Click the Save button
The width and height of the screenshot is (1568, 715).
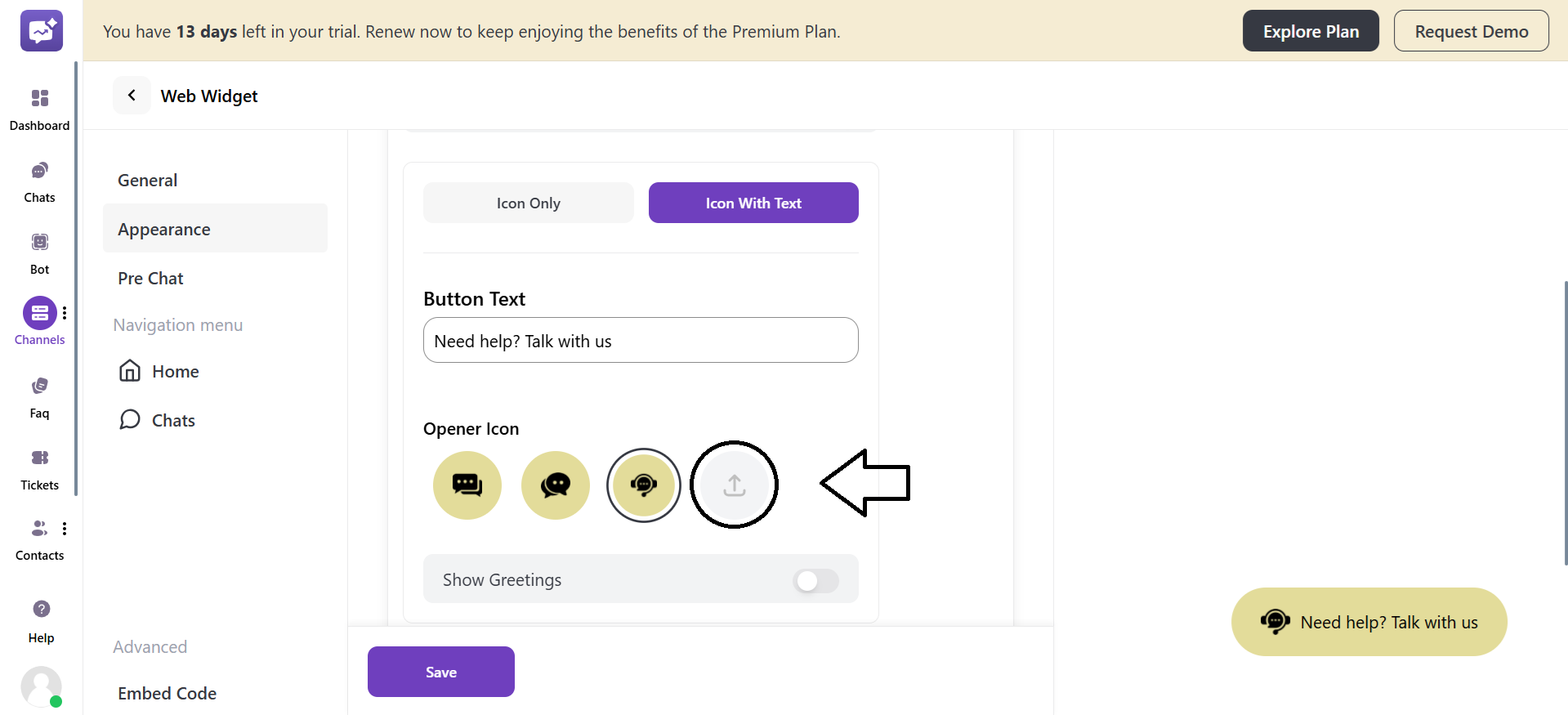click(x=441, y=672)
